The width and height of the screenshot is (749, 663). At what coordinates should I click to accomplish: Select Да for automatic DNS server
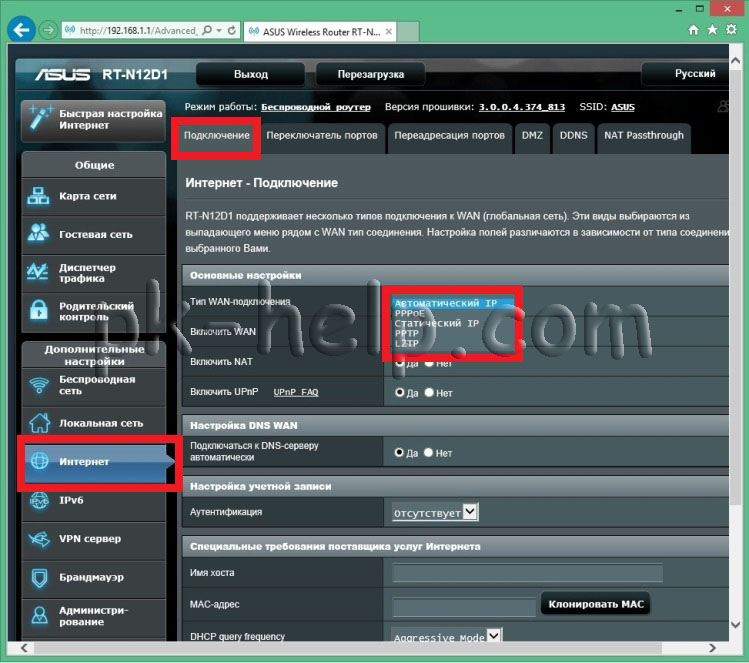(399, 452)
